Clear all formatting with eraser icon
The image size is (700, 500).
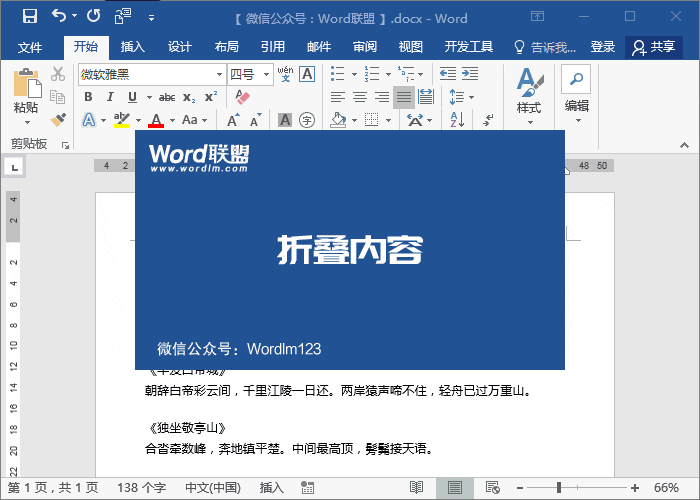242,97
